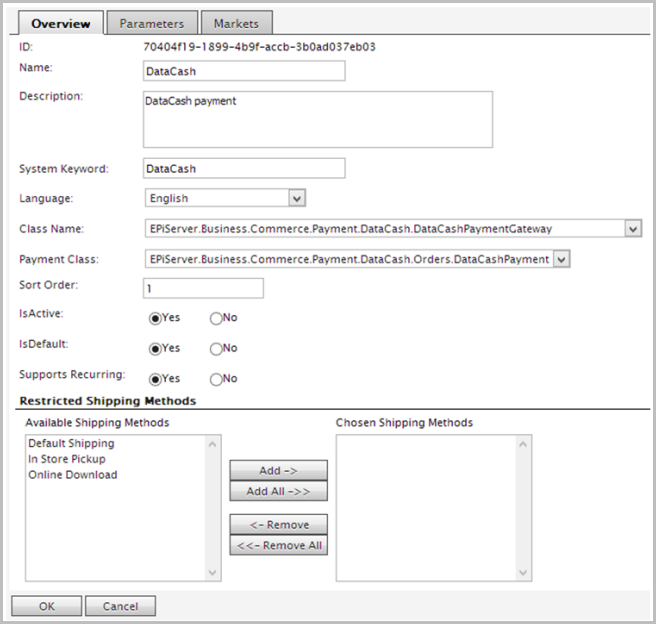Screen dimensions: 656x624
Task: Click the System Keyword field
Action: [244, 168]
